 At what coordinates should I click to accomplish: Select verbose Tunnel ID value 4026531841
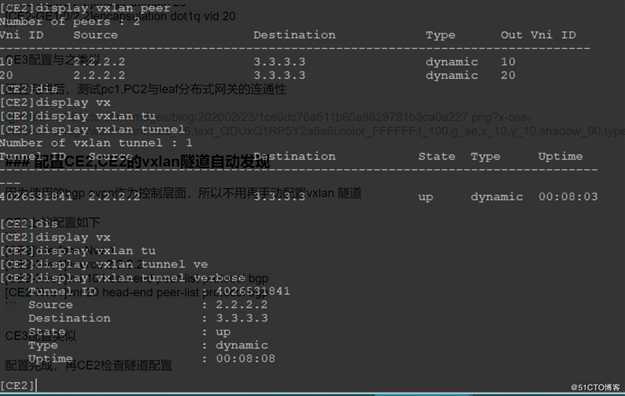click(253, 291)
